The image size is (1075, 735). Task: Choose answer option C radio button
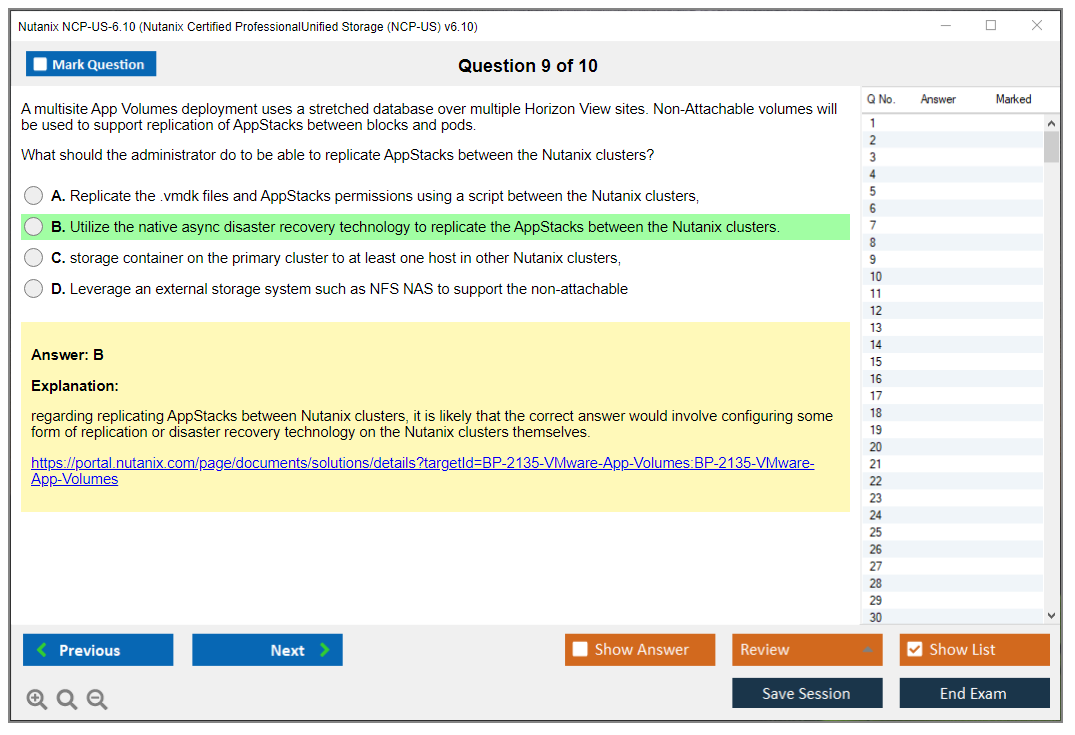(x=31, y=258)
